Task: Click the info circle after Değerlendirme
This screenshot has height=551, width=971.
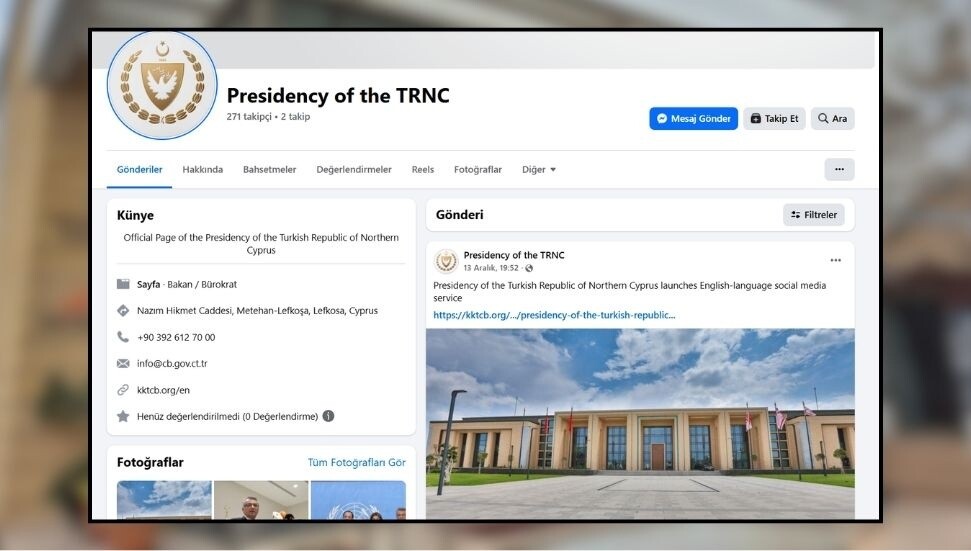Action: (328, 416)
